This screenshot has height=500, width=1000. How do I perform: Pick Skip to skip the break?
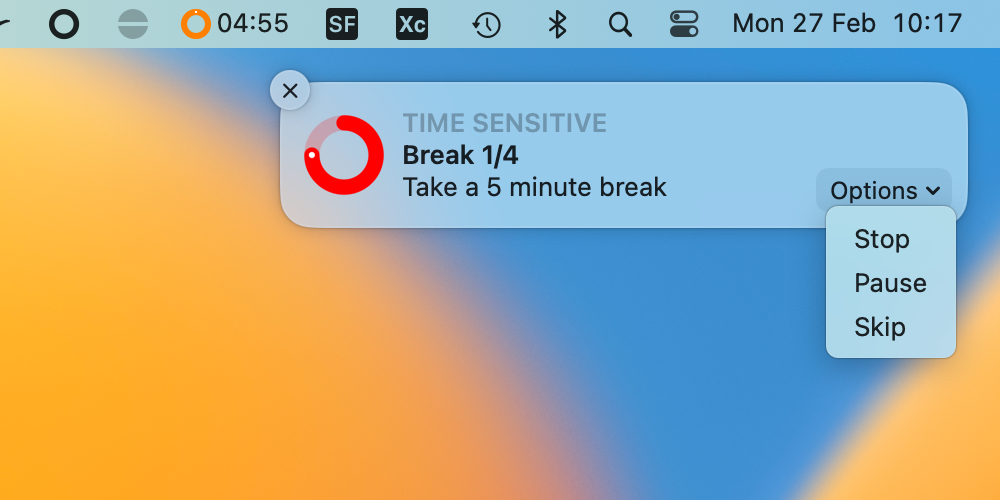point(880,327)
